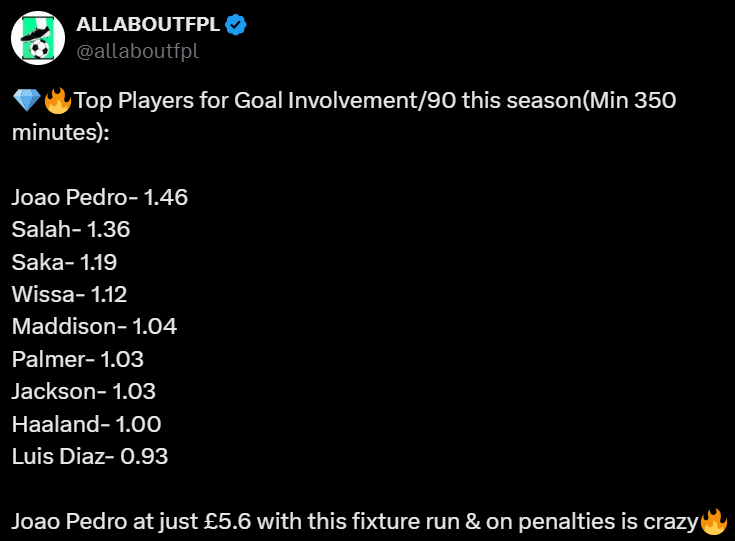Click the Wissa- 1.12 line

pos(69,294)
